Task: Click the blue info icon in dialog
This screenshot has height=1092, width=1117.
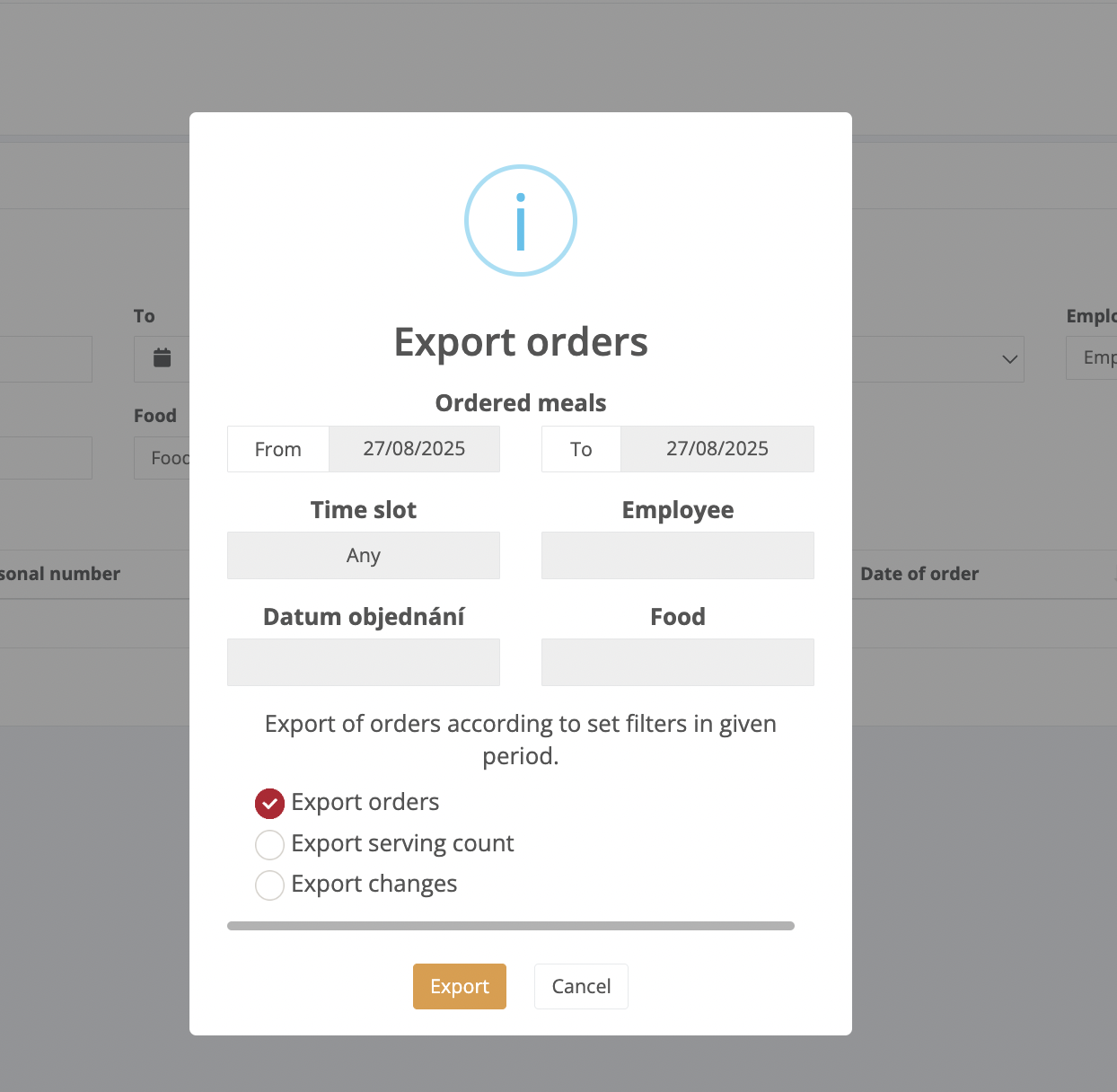Action: (x=521, y=220)
